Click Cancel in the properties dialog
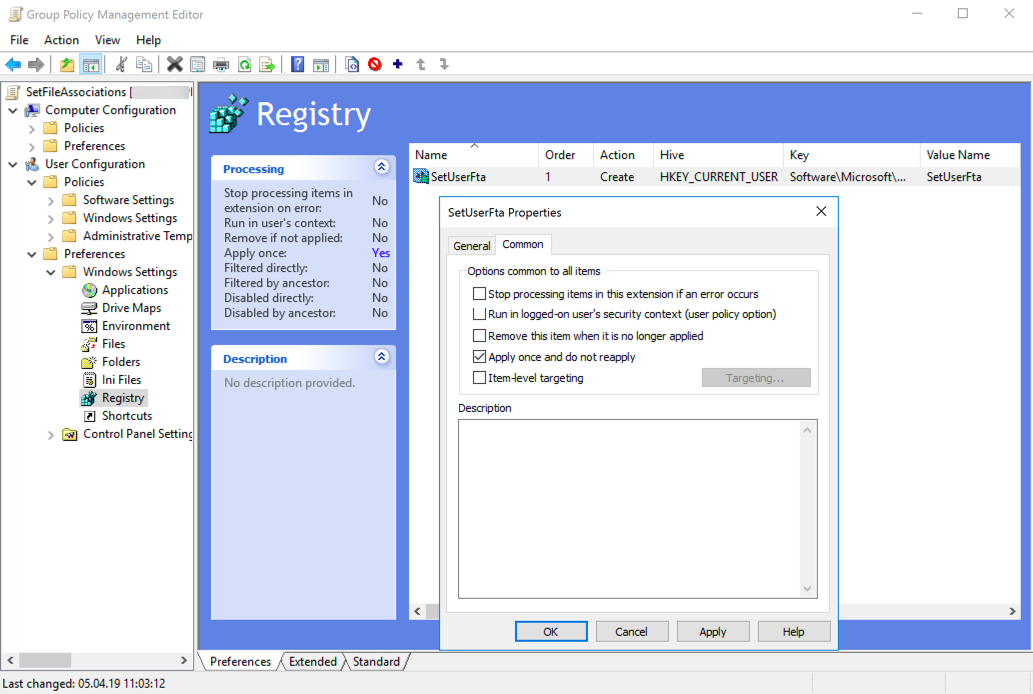This screenshot has height=694, width=1033. tap(631, 631)
